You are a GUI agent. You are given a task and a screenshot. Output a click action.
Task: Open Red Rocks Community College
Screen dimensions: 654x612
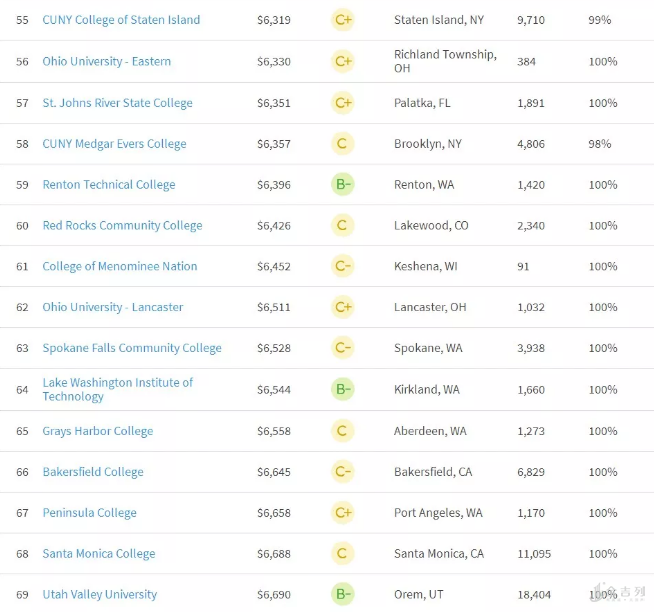click(x=122, y=226)
